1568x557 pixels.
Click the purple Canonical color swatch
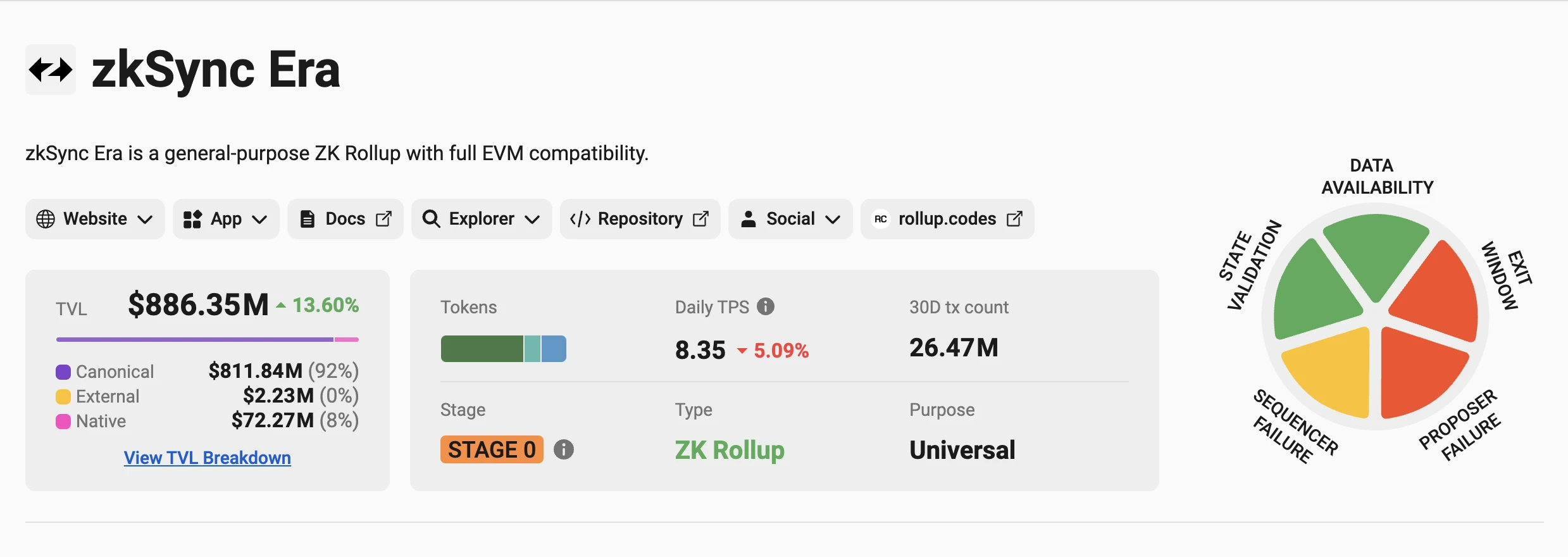coord(63,372)
